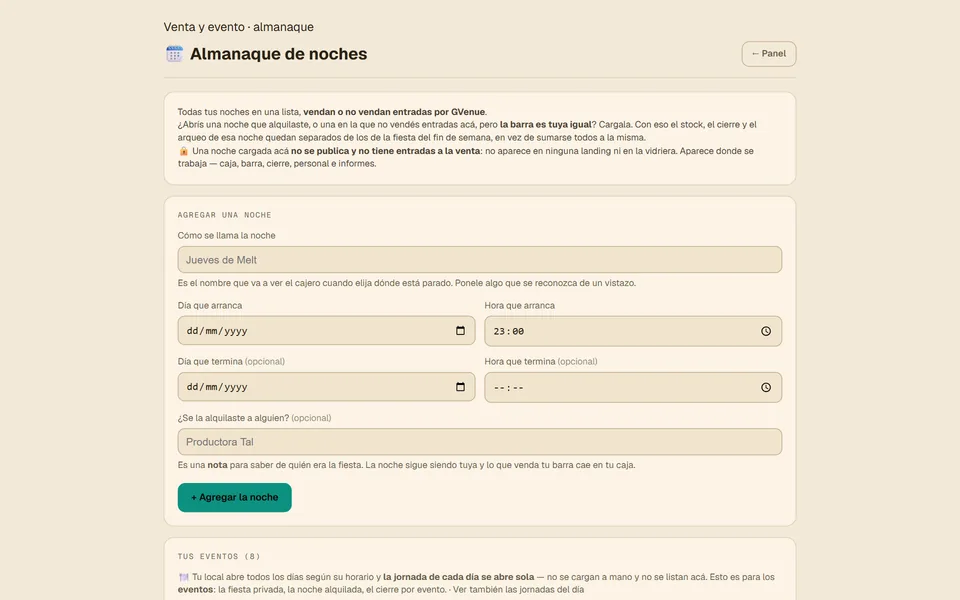Open the Ver también las jornadas del día link
This screenshot has height=600, width=960.
coord(518,590)
